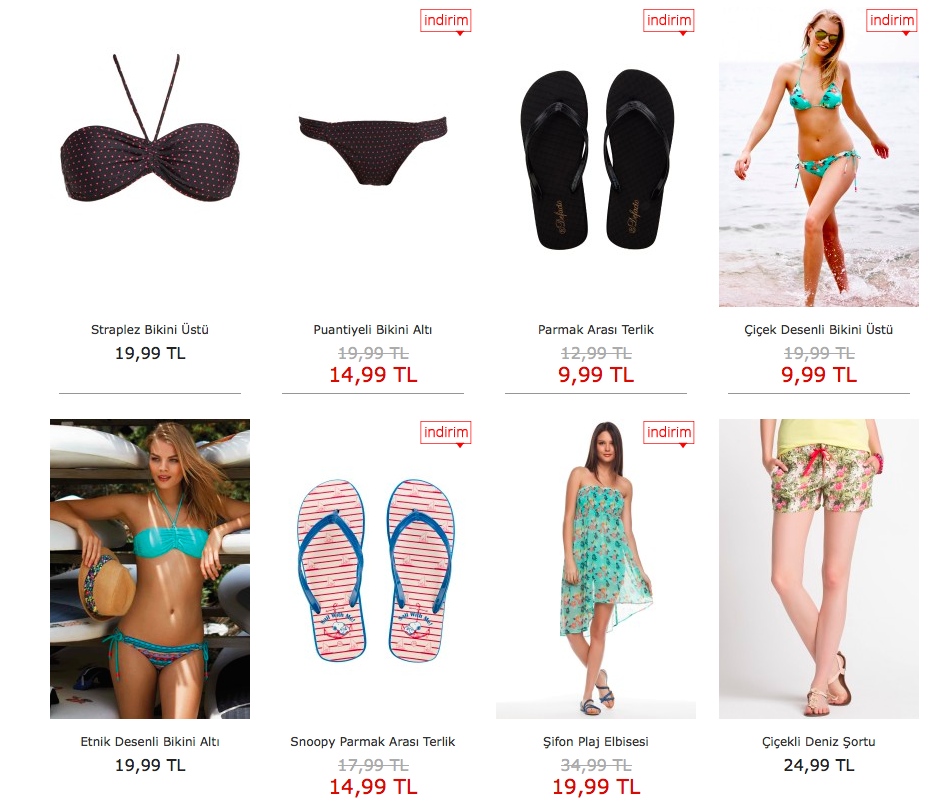Follow the Puantiyeli Bikini Altı title link
Screen dimensions: 950x805
coord(373,330)
